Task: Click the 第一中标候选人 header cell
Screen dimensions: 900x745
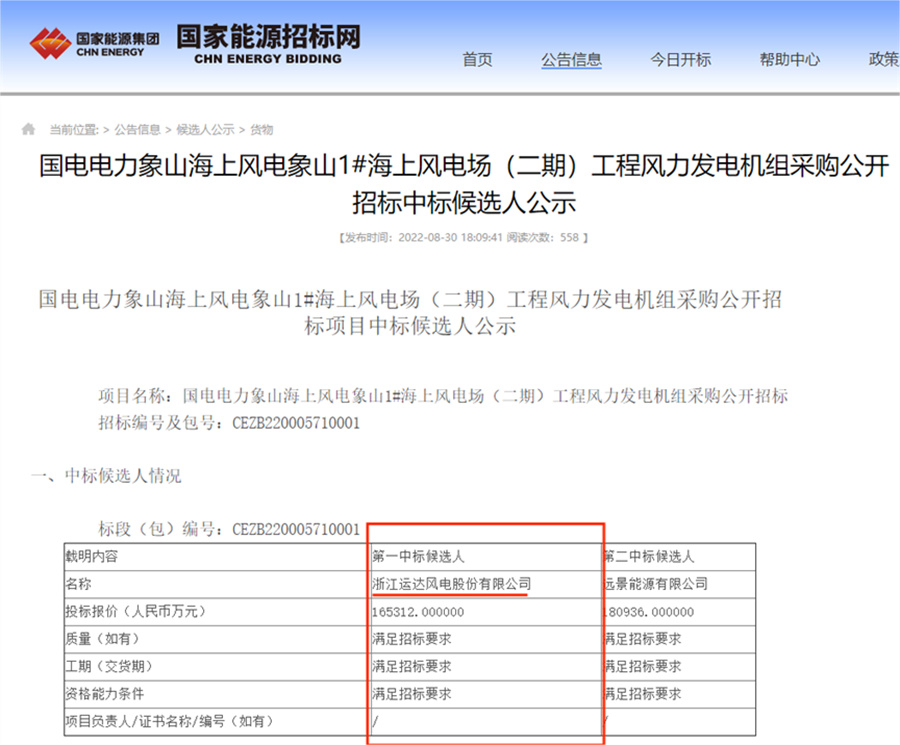Action: pyautogui.click(x=485, y=557)
